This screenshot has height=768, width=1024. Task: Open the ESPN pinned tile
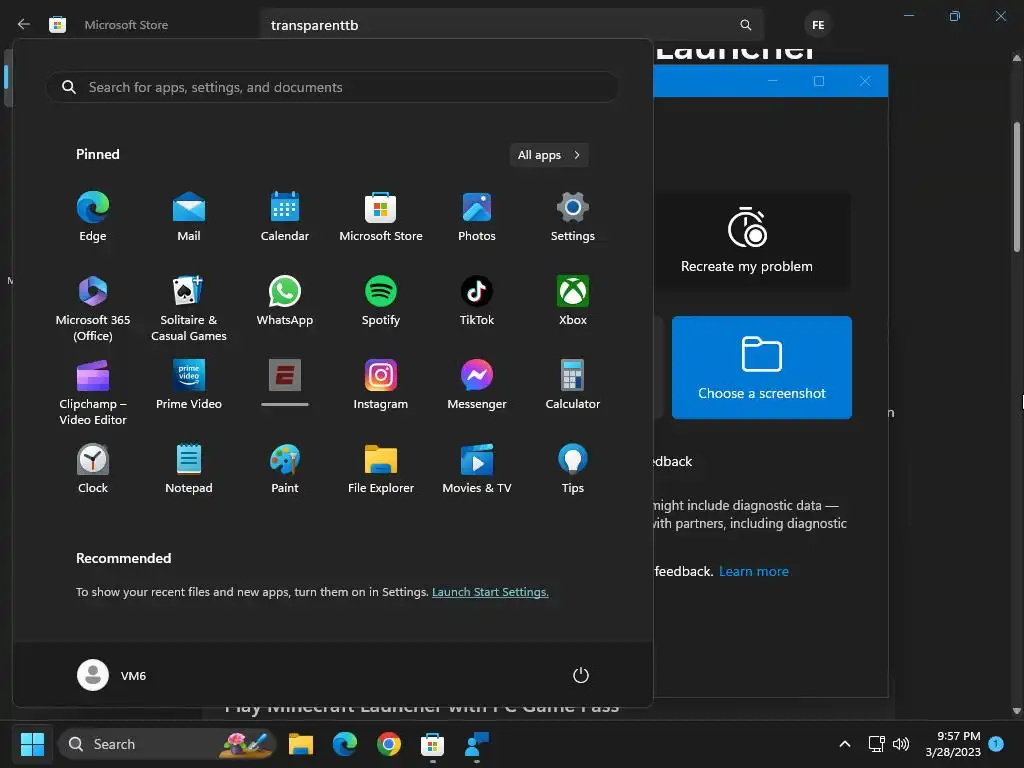pos(285,383)
